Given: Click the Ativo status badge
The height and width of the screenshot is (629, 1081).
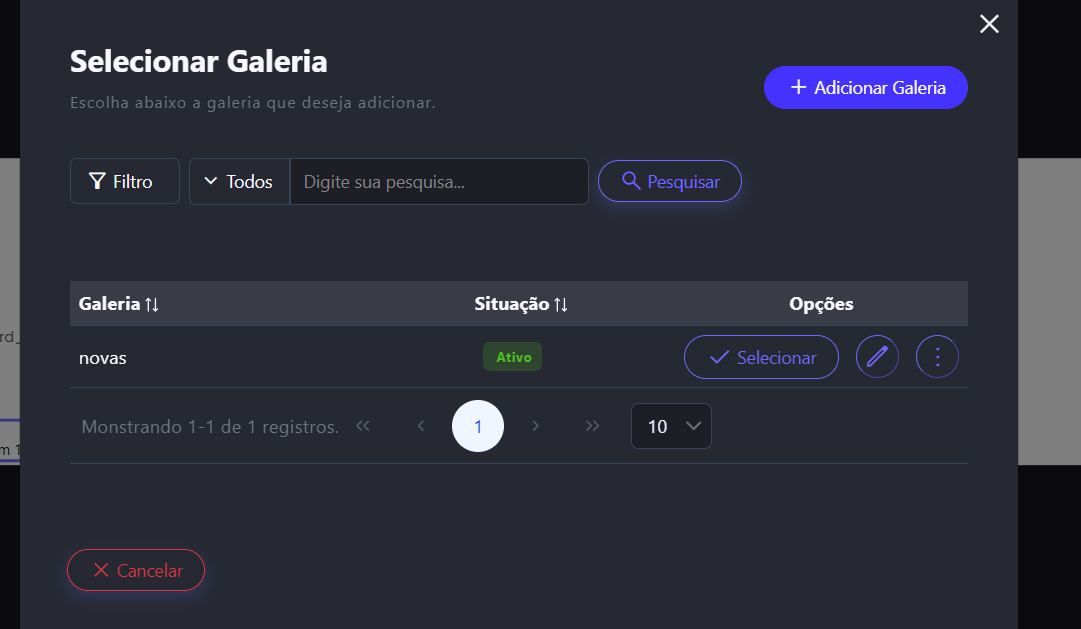Looking at the screenshot, I should click(512, 357).
